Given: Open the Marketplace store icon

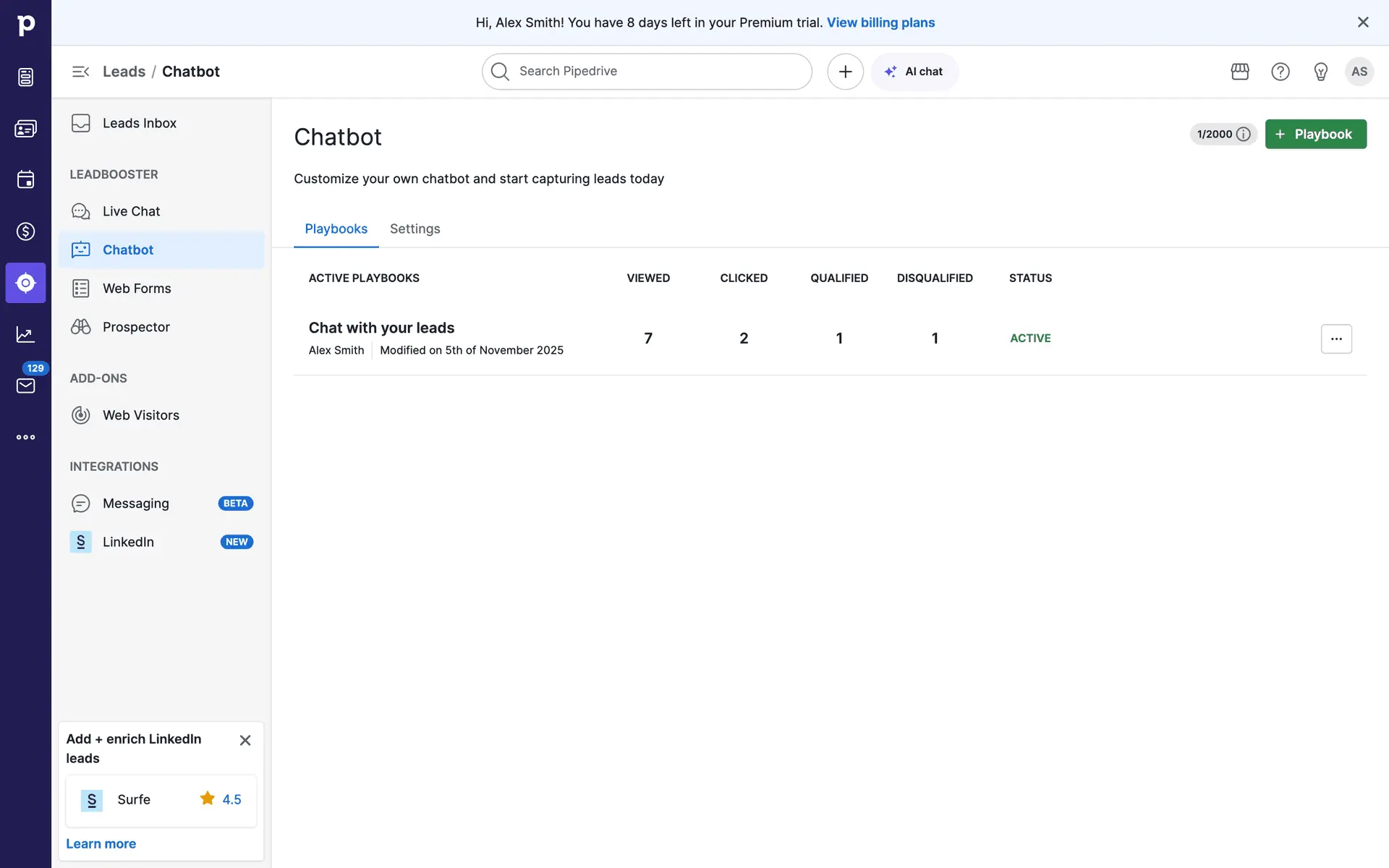Looking at the screenshot, I should coord(1240,72).
